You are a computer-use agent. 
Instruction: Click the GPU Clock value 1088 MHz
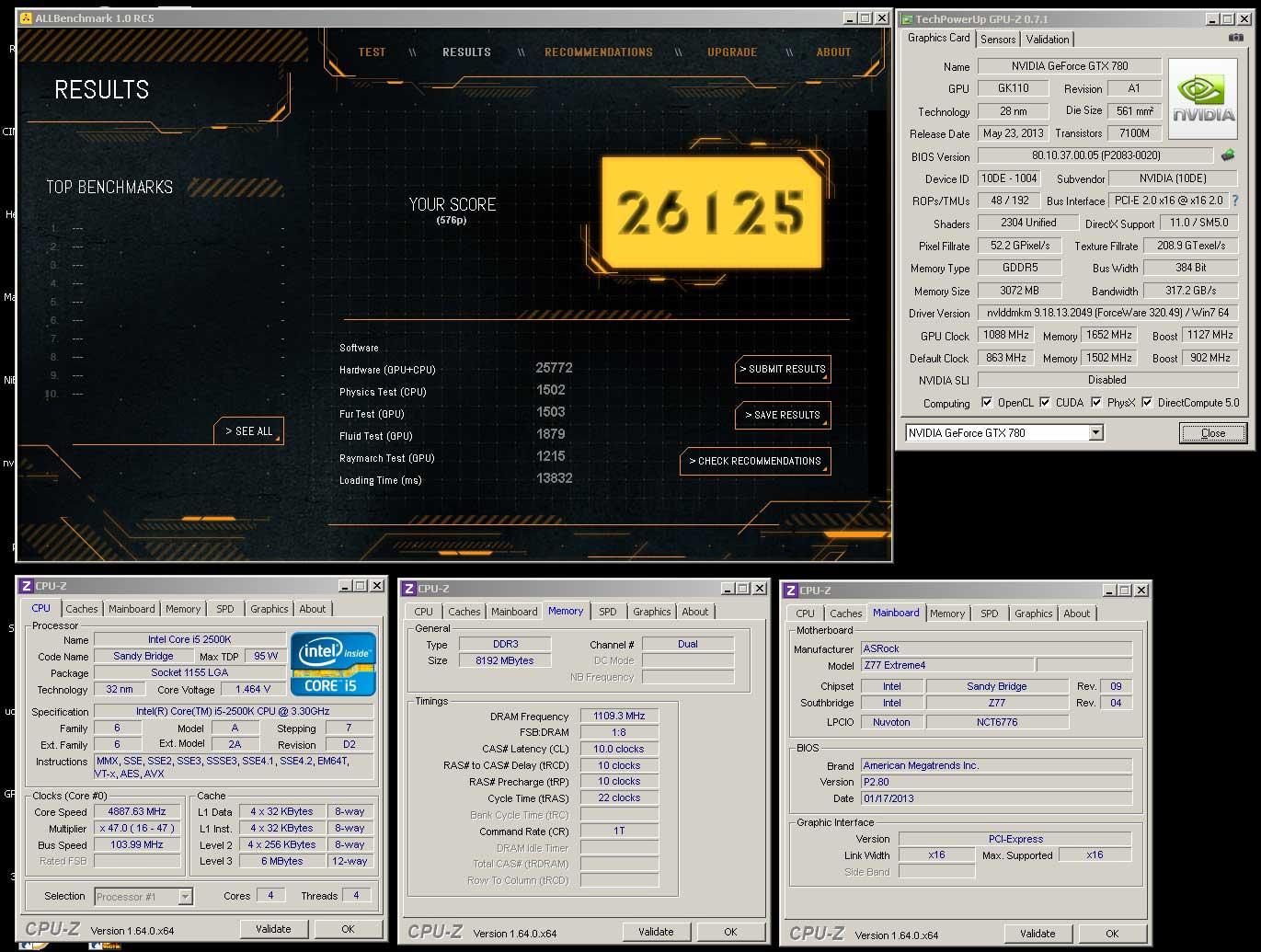1006,335
